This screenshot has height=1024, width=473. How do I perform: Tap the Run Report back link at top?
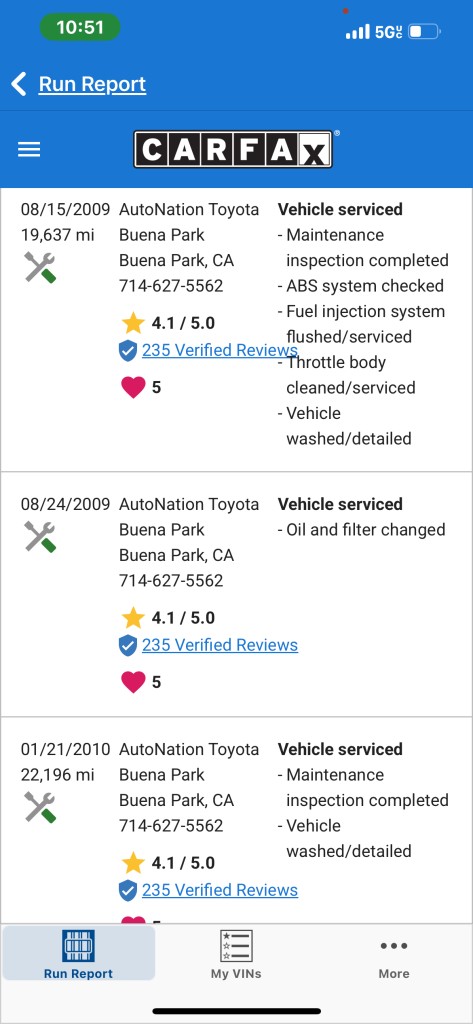coord(92,84)
